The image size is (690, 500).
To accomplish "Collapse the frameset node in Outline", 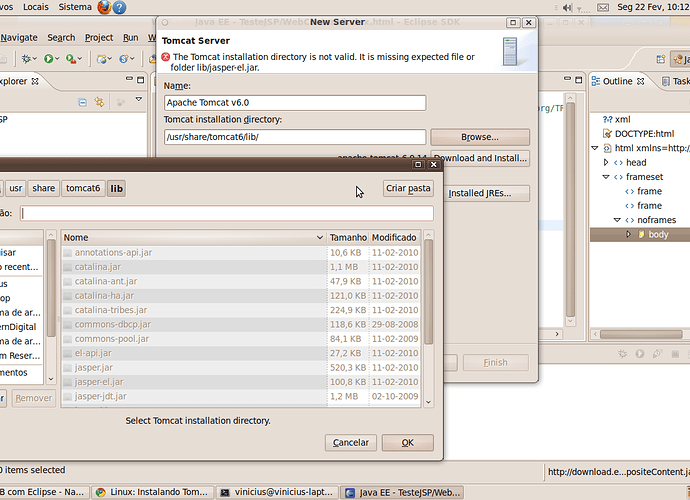I will tap(606, 177).
